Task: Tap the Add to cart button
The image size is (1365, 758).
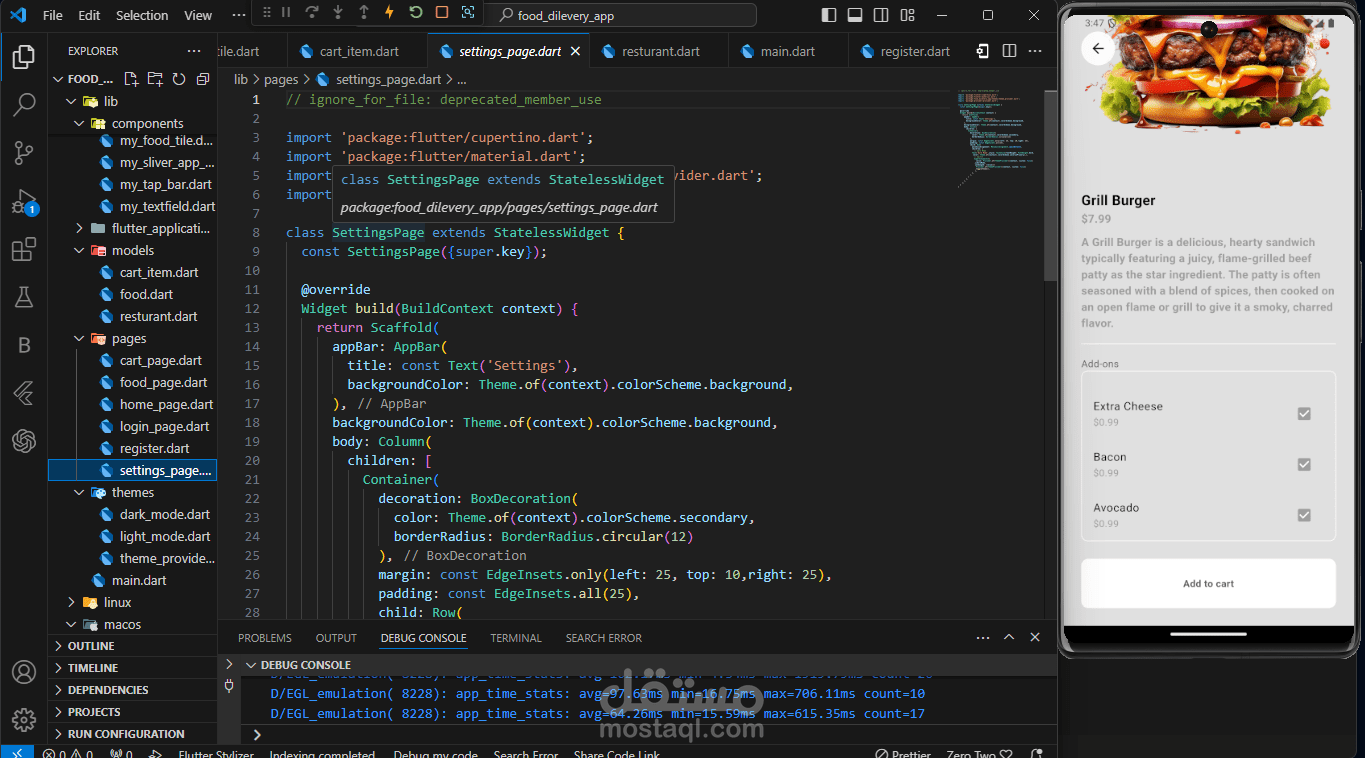Action: [1208, 583]
